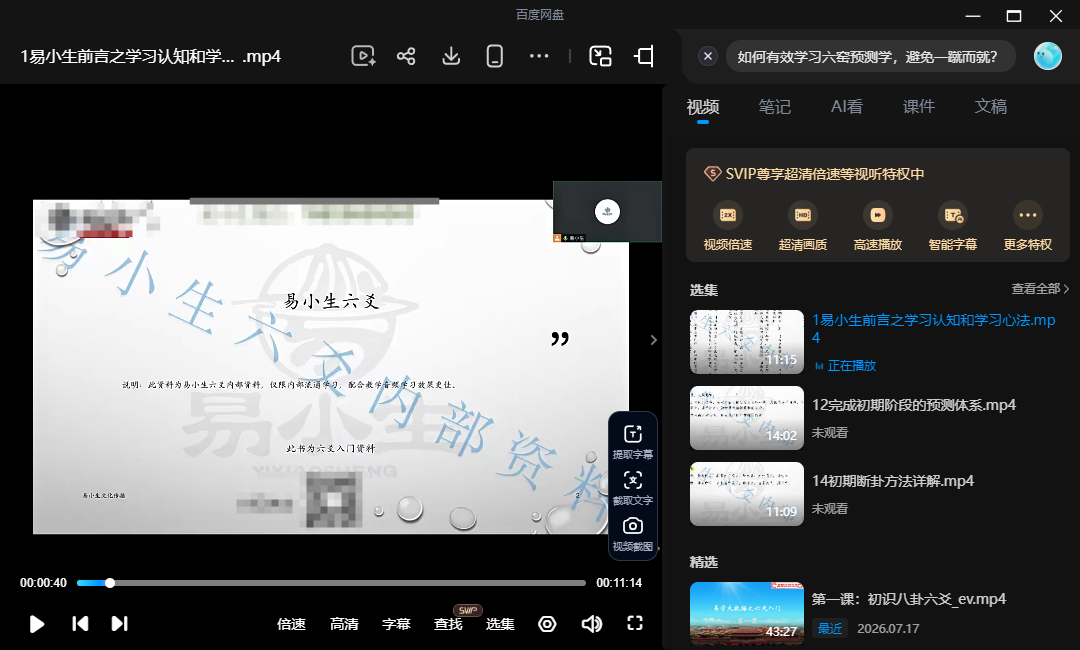This screenshot has height=650, width=1080.
Task: Open 第一课：初识八卦六爻_ev.mp4
Action: pyautogui.click(x=908, y=599)
